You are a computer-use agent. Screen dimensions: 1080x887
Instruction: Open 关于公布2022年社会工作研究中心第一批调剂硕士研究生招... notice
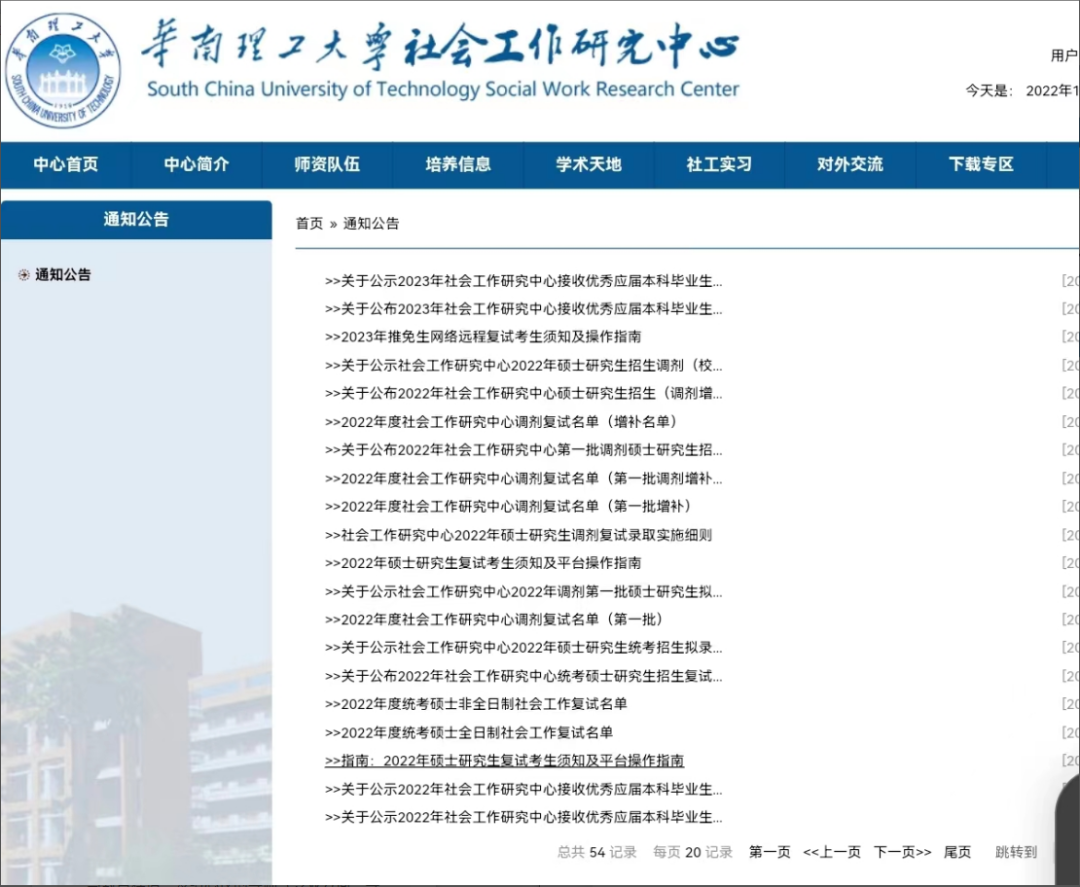point(523,450)
